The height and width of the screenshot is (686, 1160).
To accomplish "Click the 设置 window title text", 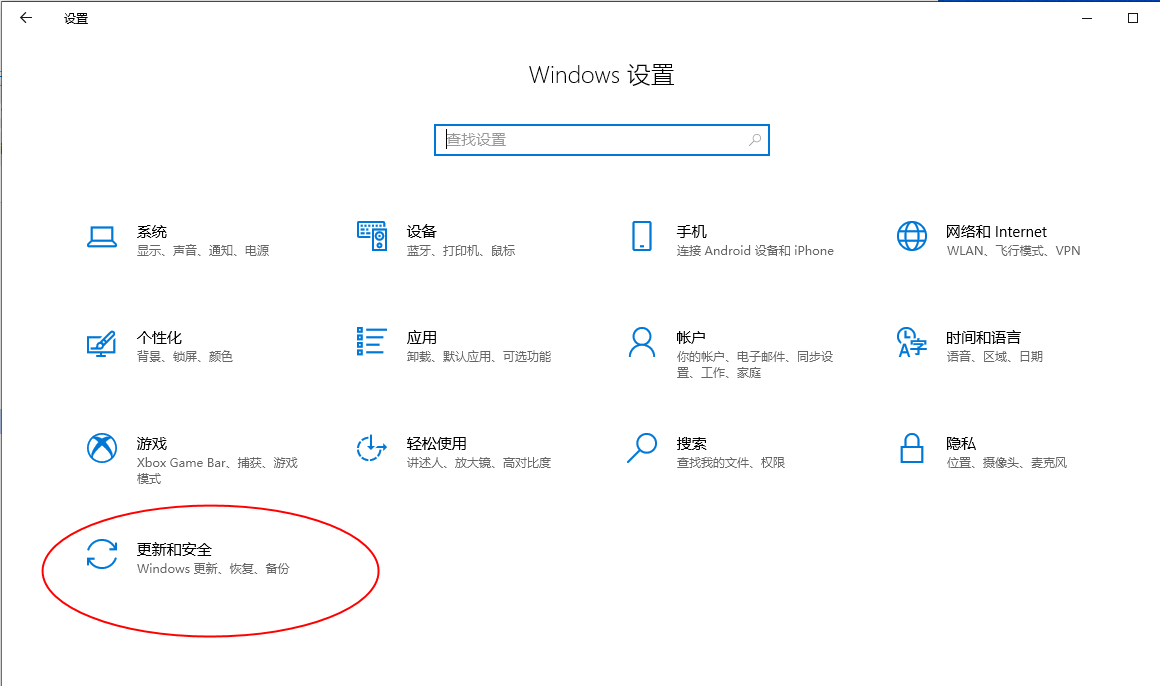I will point(75,19).
